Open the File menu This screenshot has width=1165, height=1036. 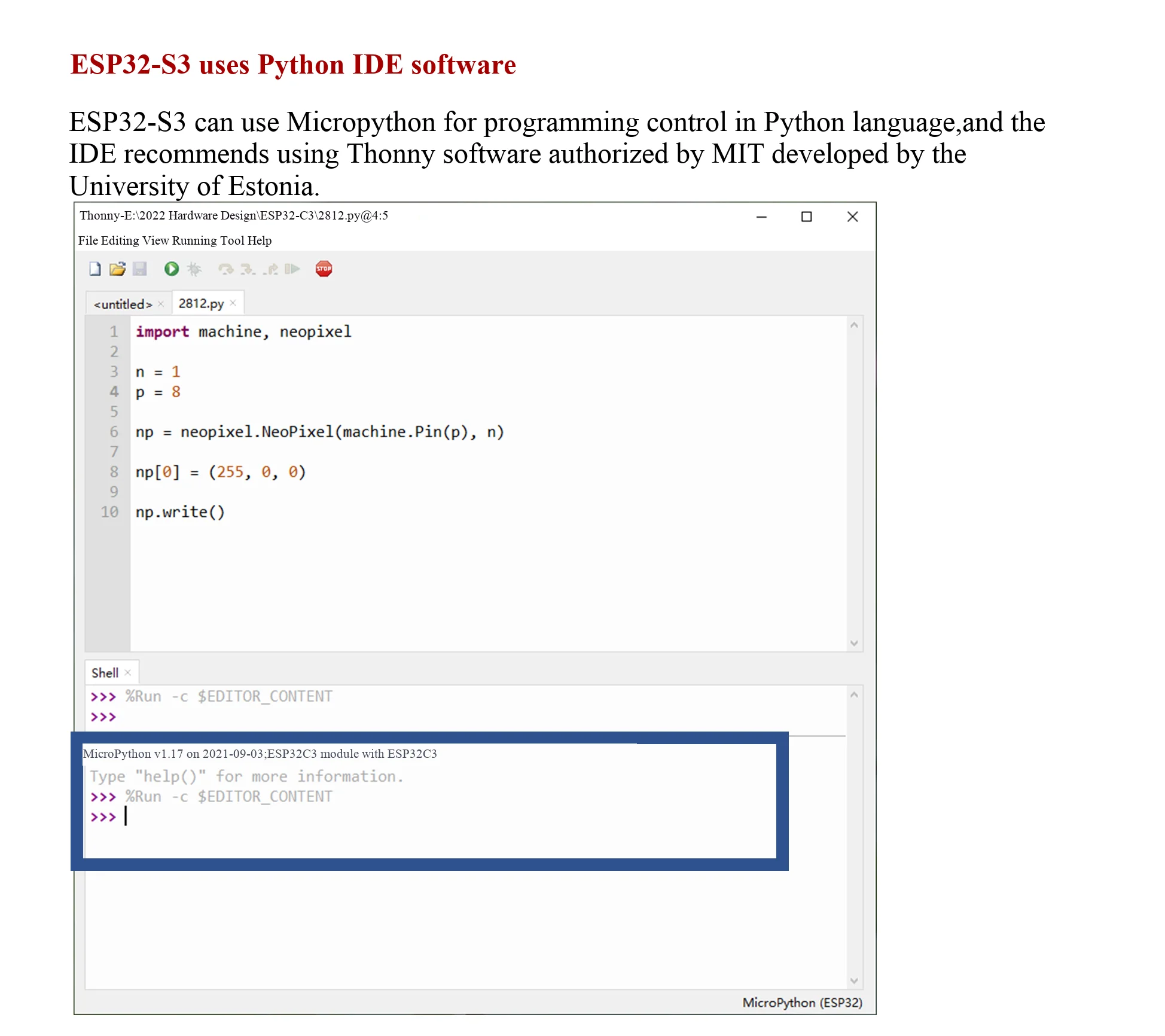coord(88,240)
